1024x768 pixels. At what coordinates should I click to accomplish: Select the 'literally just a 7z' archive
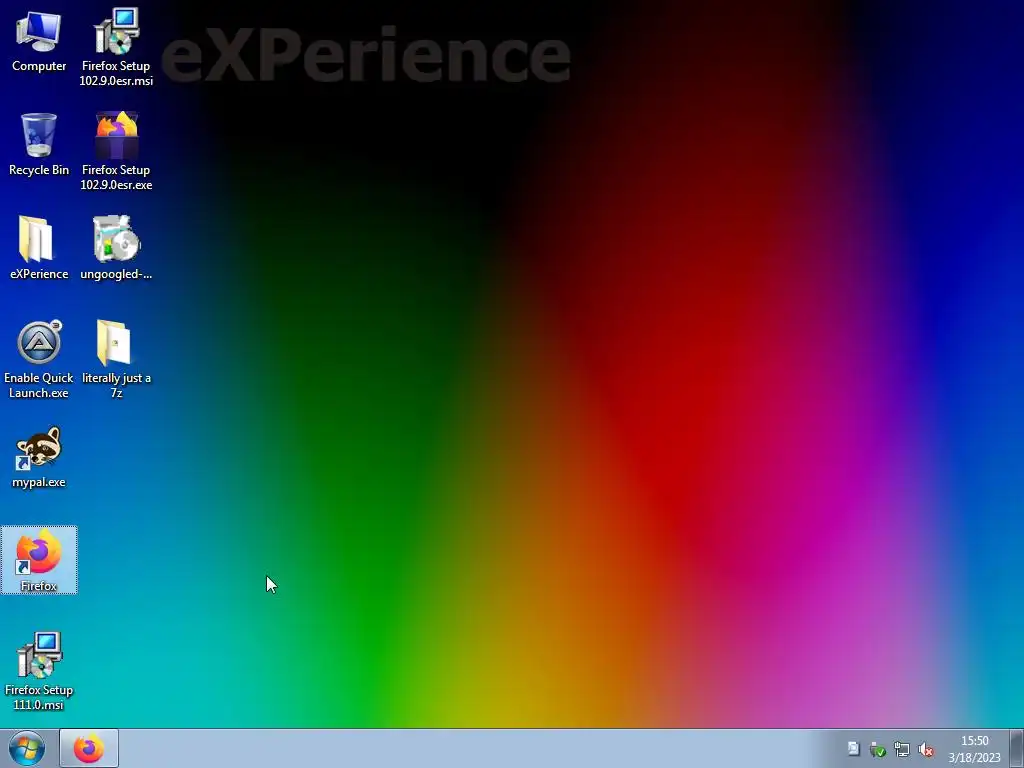116,359
